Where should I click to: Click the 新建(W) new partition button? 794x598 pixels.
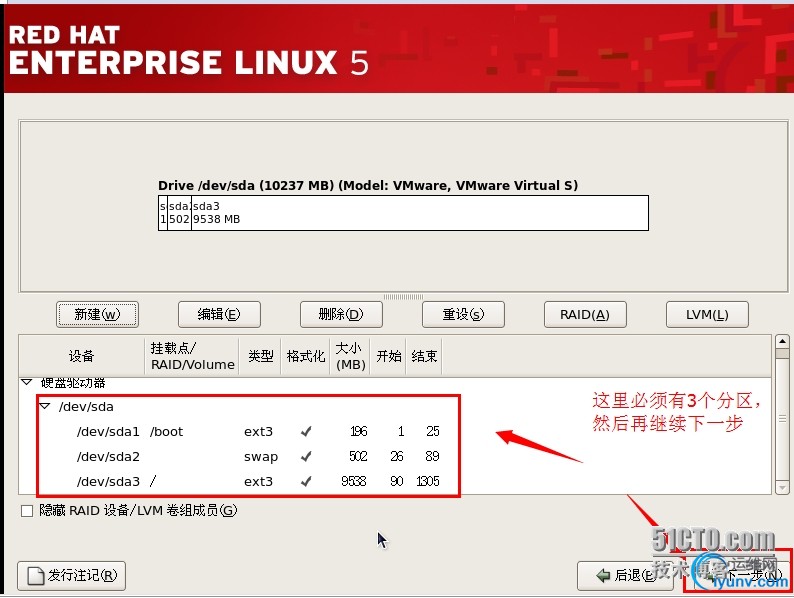click(x=97, y=314)
